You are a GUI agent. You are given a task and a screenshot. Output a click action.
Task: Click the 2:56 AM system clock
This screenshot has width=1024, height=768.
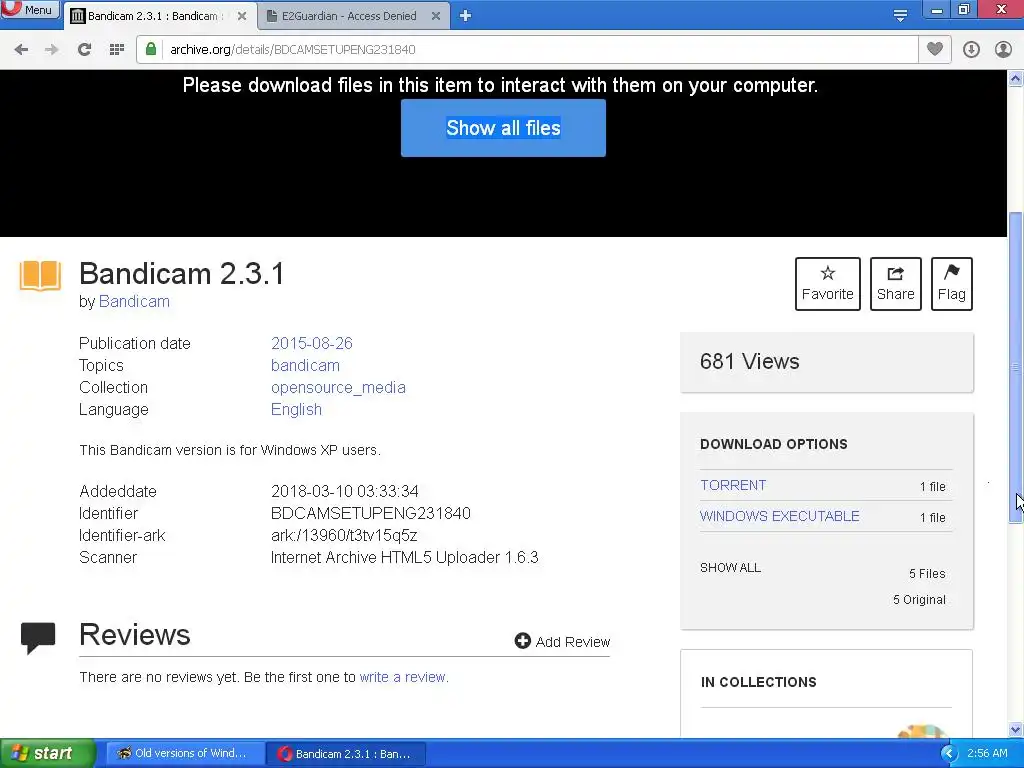(987, 754)
